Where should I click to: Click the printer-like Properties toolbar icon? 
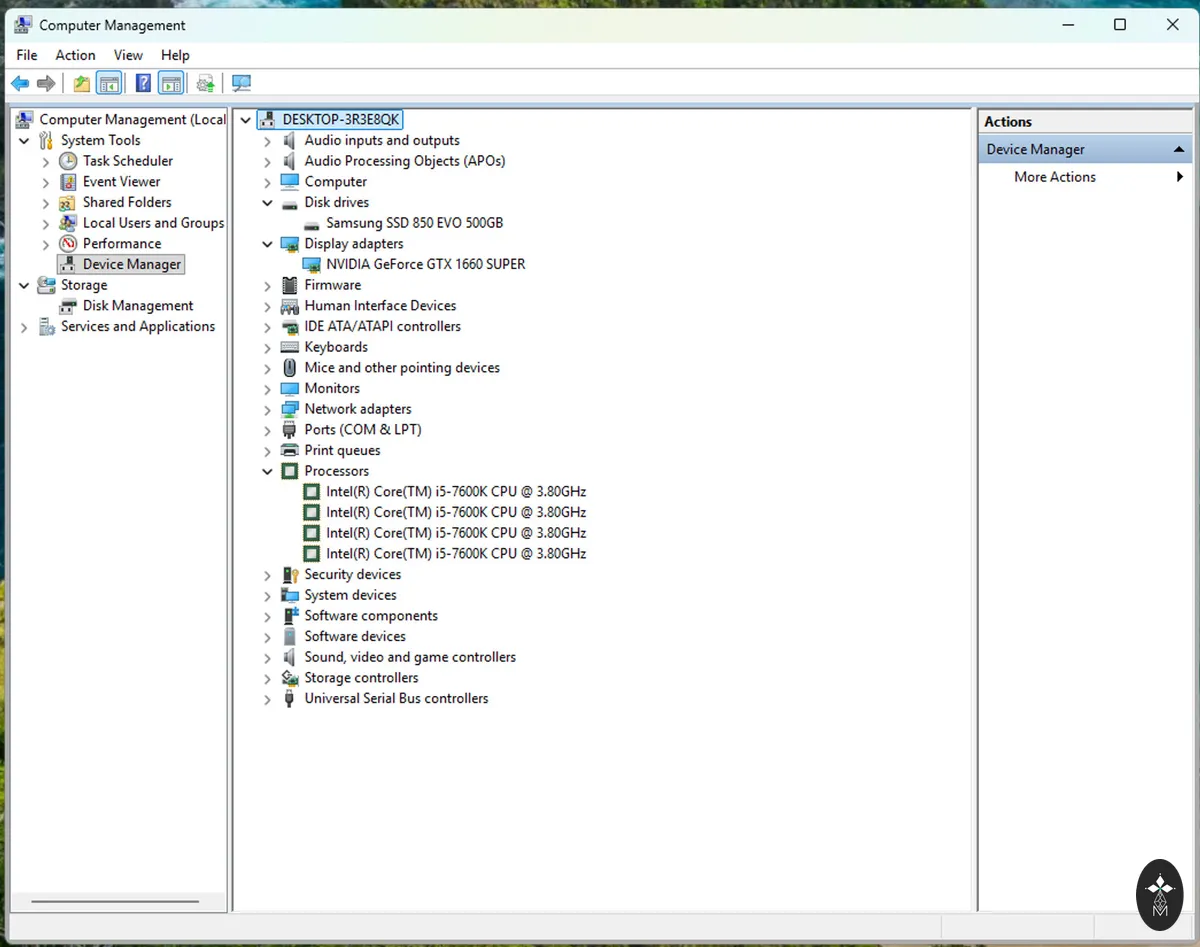tap(206, 84)
